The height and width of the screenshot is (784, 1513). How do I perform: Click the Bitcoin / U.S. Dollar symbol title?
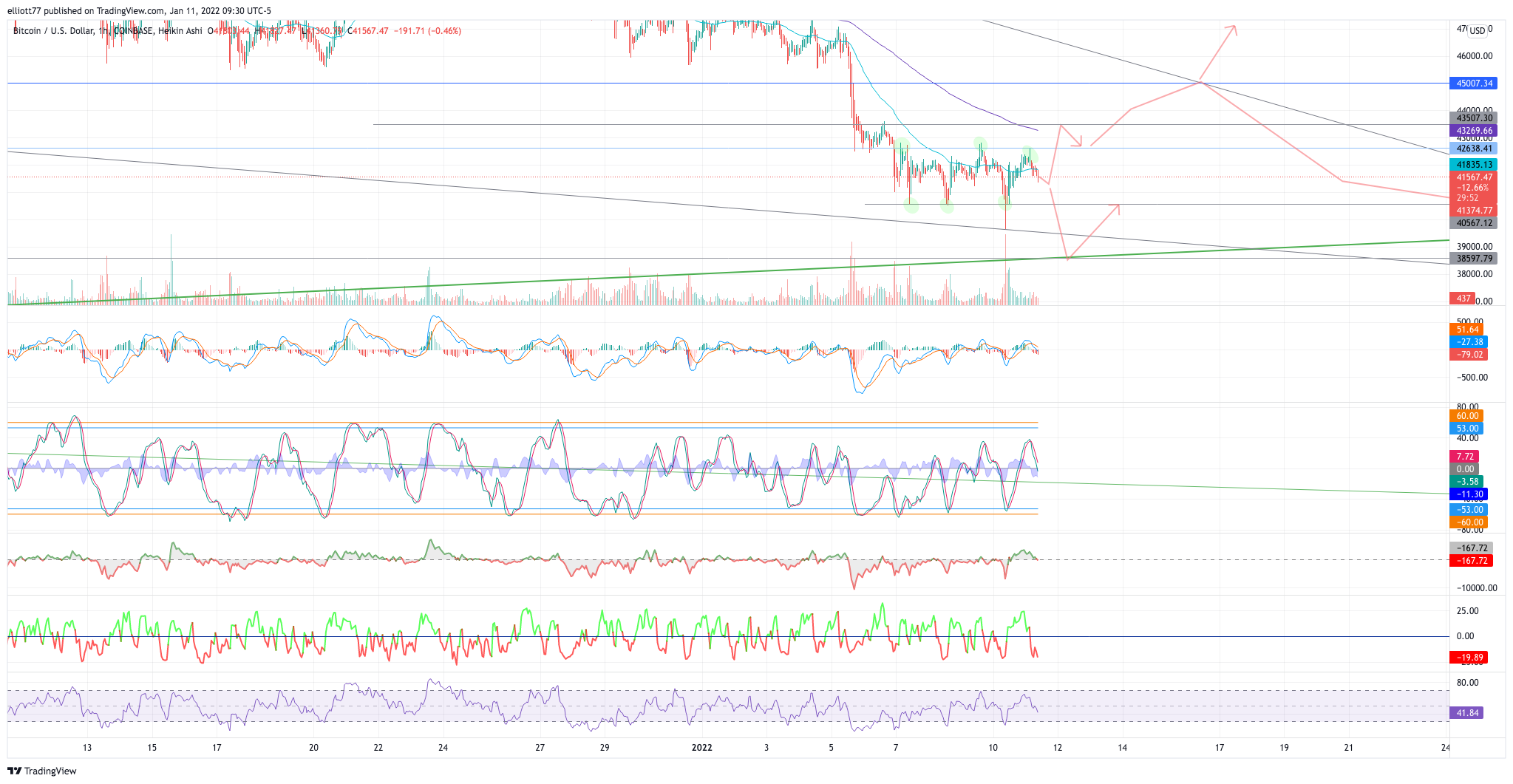[x=53, y=31]
